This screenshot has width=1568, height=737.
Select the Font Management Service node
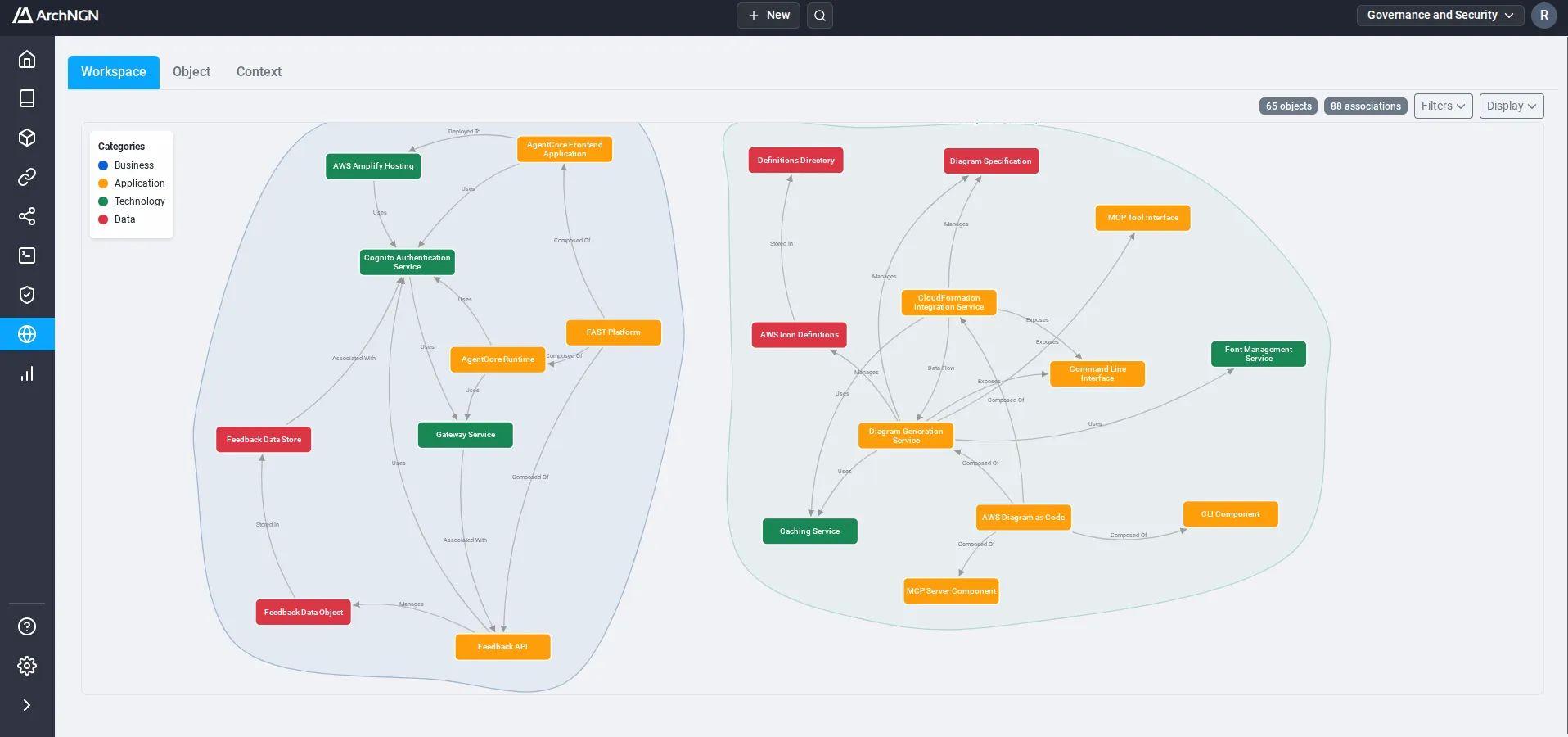[1259, 354]
